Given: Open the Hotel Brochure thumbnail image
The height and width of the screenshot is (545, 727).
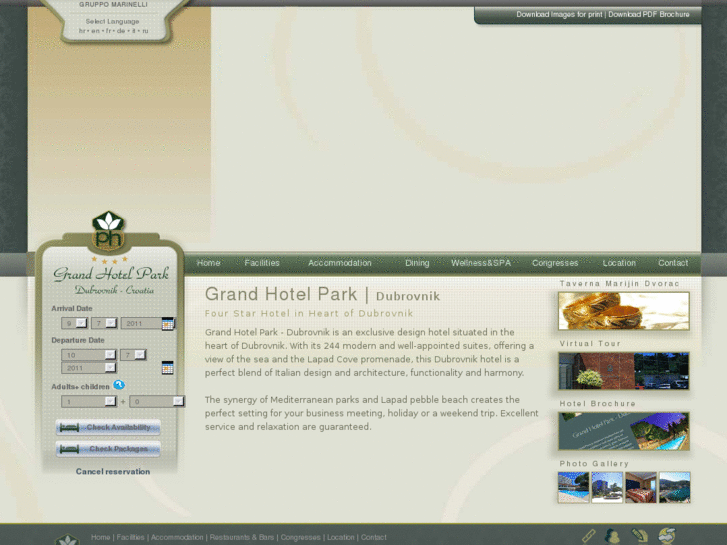Looking at the screenshot, I should pos(624,431).
